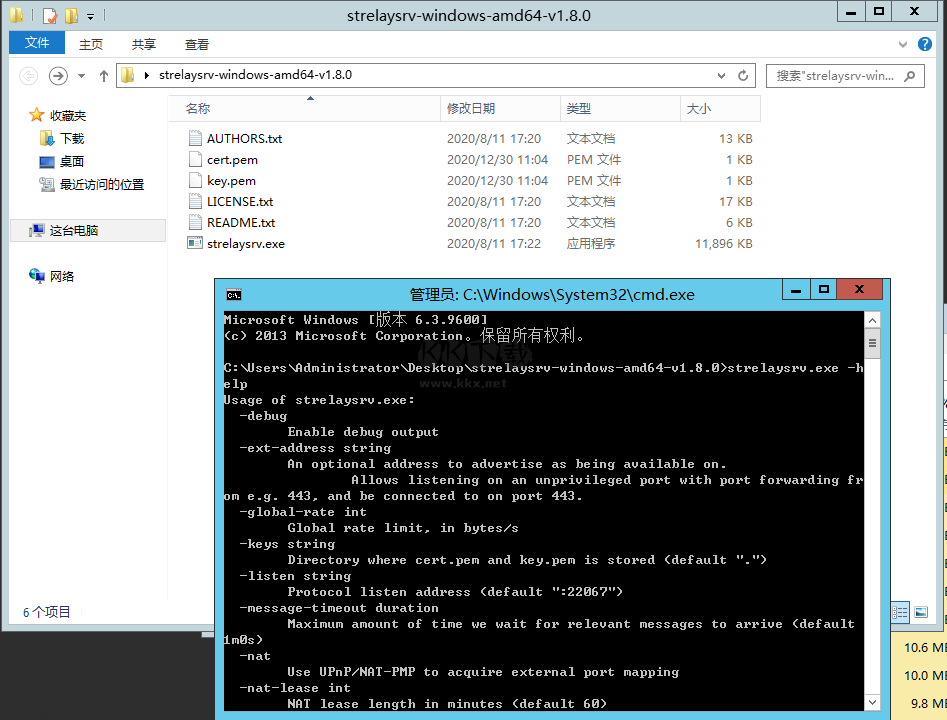Refresh the current folder view
The height and width of the screenshot is (720, 947).
pyautogui.click(x=743, y=76)
